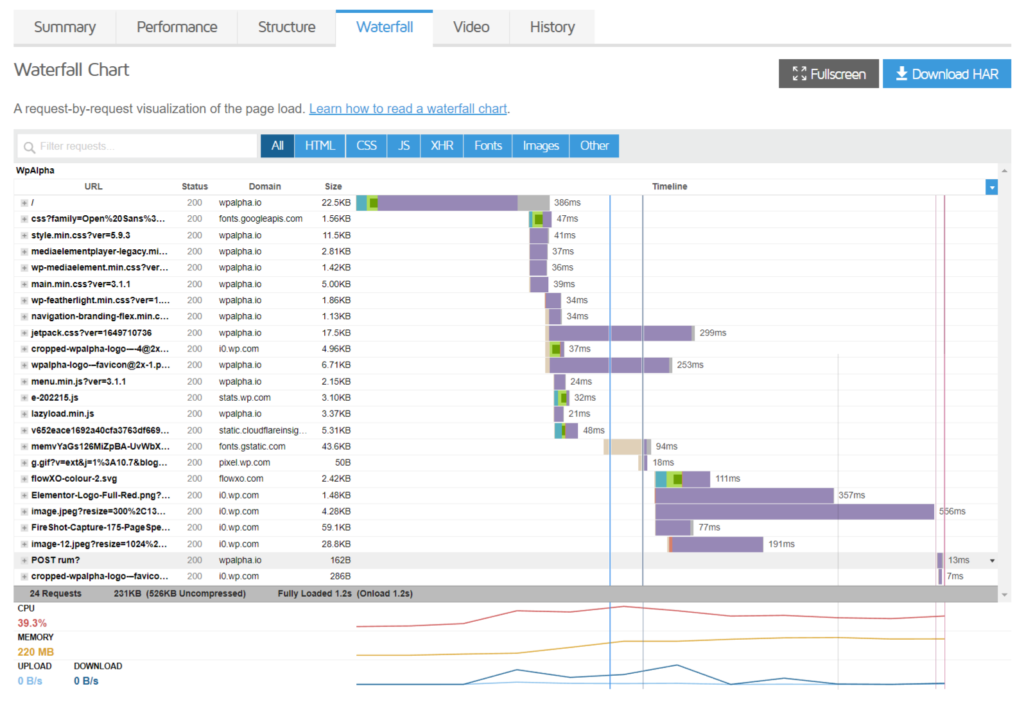Click the 59.1KB size cell
The height and width of the screenshot is (722, 1024).
click(x=336, y=527)
